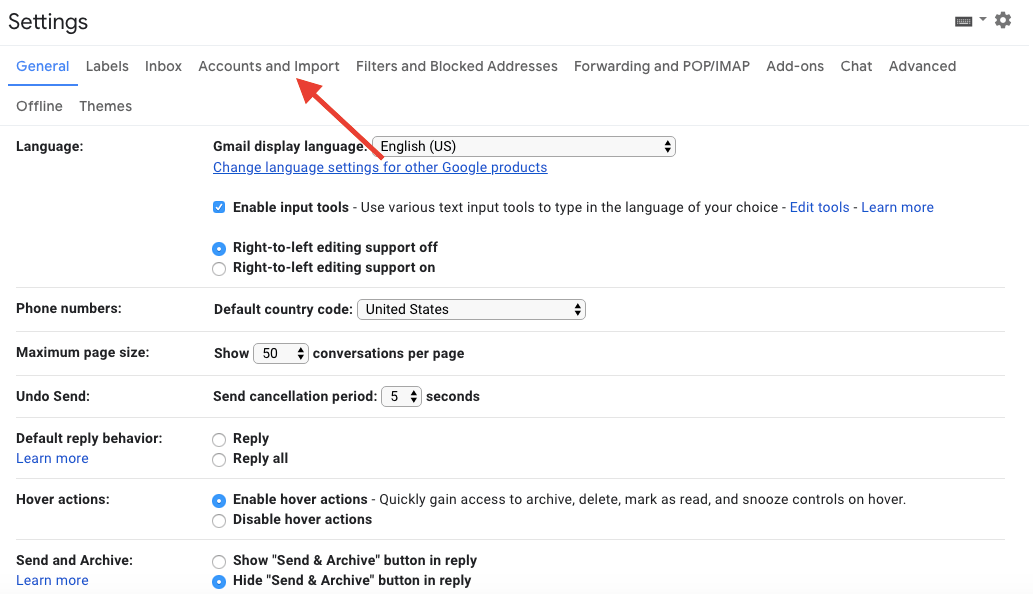Select Show Send & Archive button in reply
1033x594 pixels.
[x=219, y=562]
